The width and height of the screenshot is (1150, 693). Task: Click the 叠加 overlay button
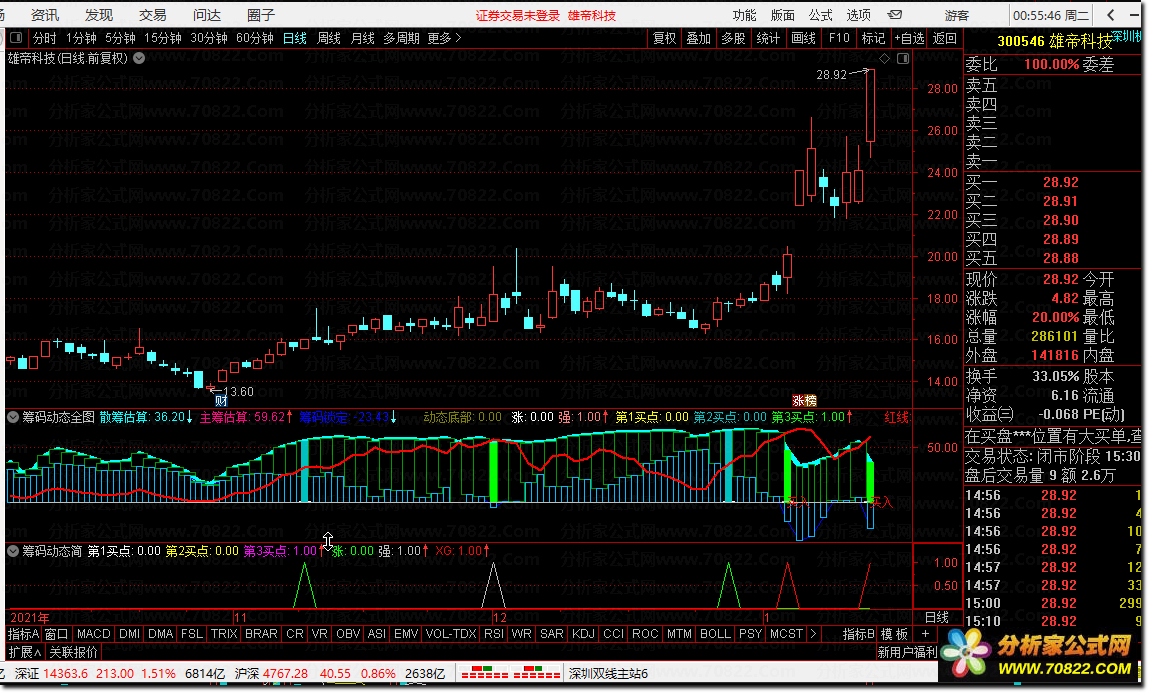pos(698,38)
